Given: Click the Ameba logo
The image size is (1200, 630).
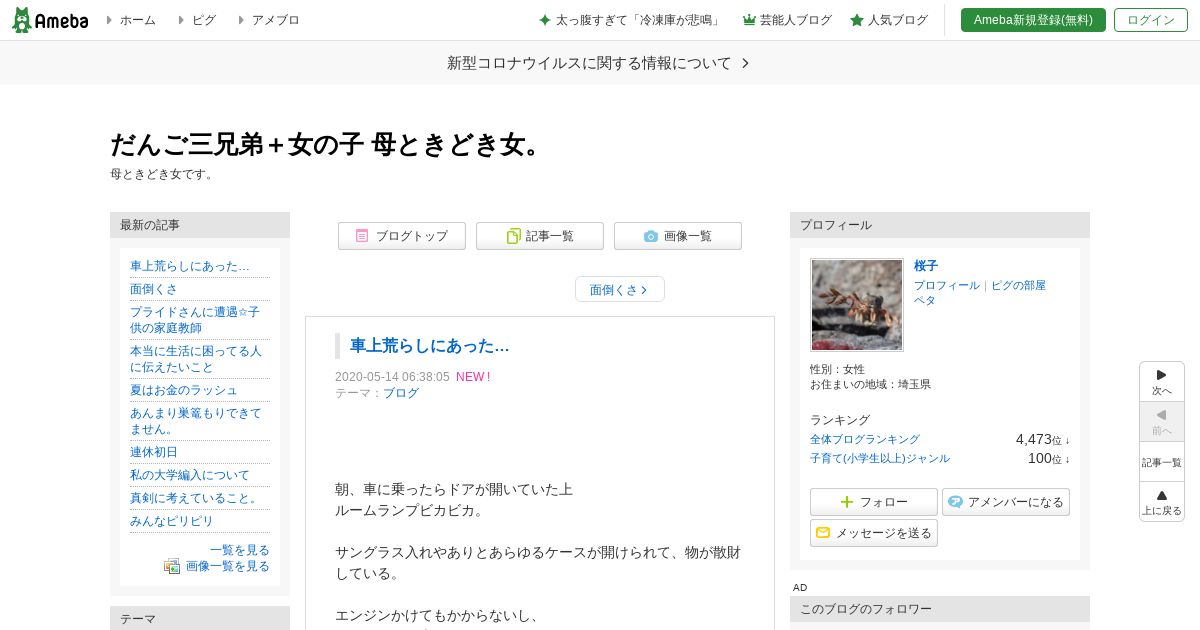Looking at the screenshot, I should pyautogui.click(x=50, y=20).
